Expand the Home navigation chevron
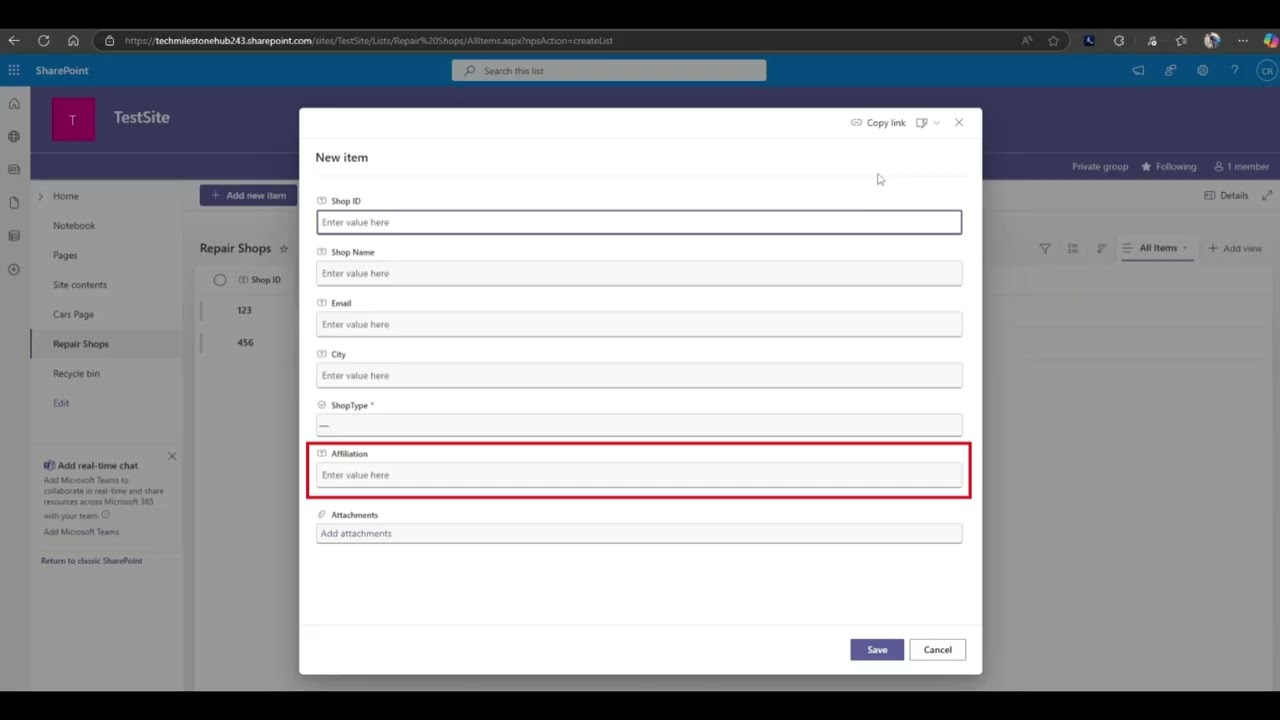This screenshot has width=1280, height=720. click(x=41, y=196)
